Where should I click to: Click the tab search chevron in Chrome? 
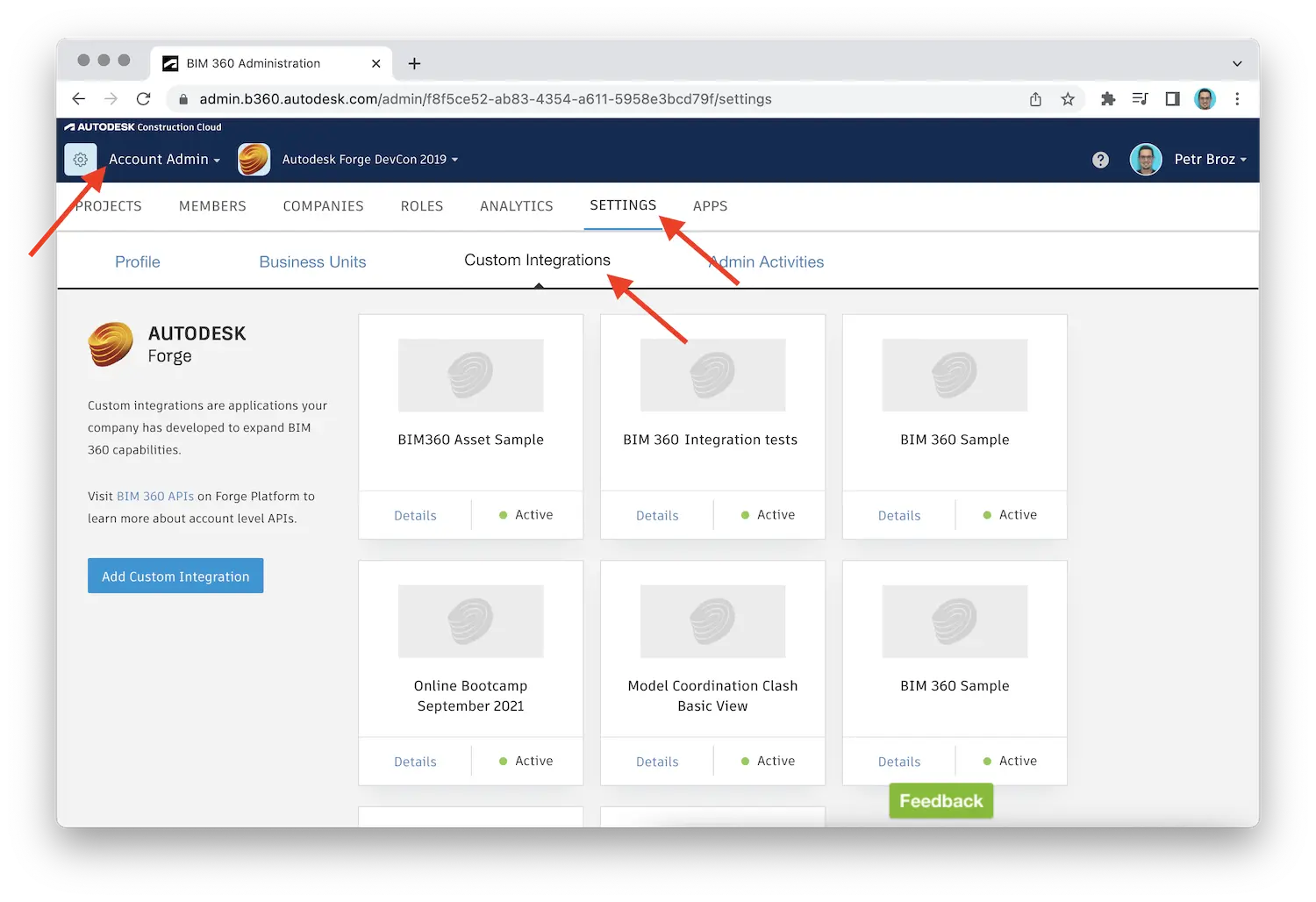tap(1237, 63)
